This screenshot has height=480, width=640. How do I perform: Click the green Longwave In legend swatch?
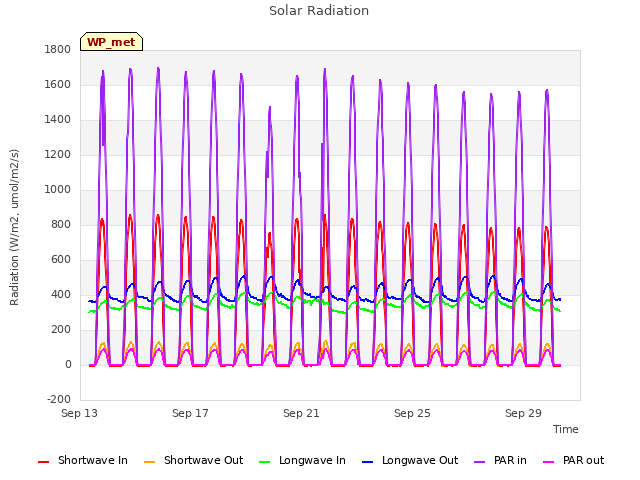tap(265, 462)
